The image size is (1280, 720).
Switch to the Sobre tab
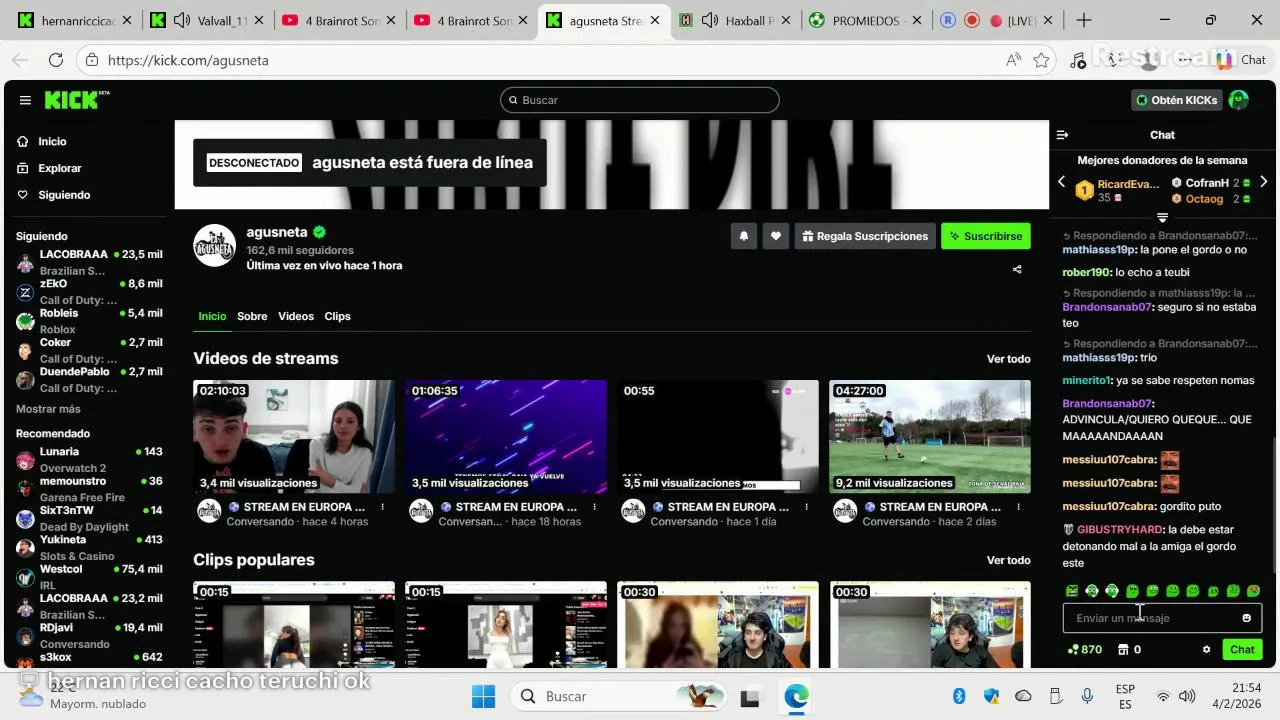pos(252,316)
